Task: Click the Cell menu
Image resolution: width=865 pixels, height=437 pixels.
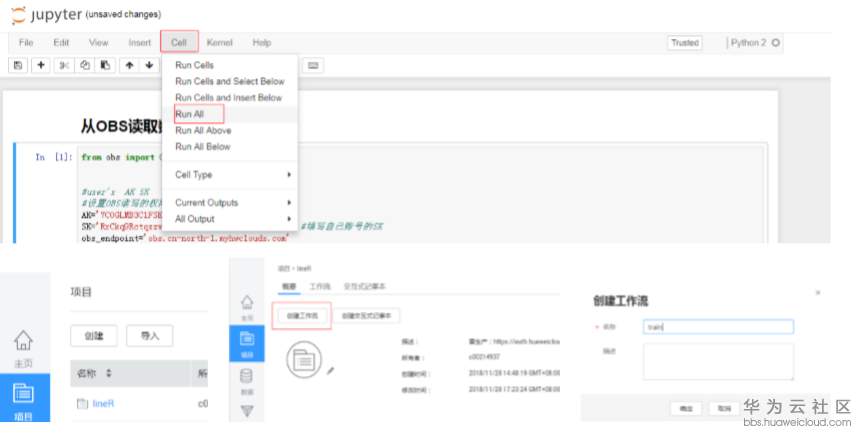Action: pos(179,42)
